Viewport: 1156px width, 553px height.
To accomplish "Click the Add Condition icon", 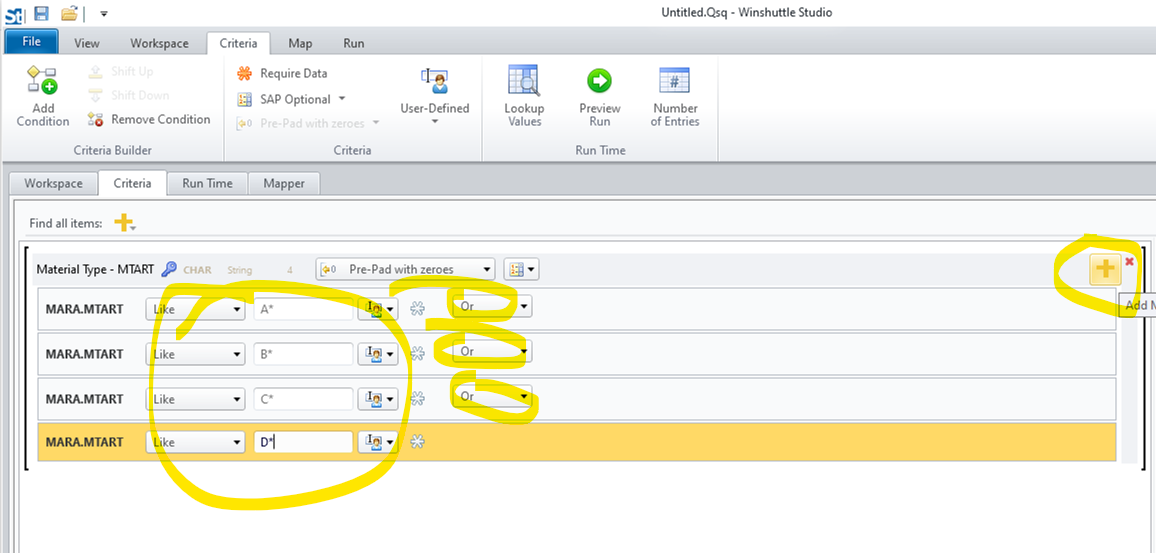I will (x=42, y=80).
